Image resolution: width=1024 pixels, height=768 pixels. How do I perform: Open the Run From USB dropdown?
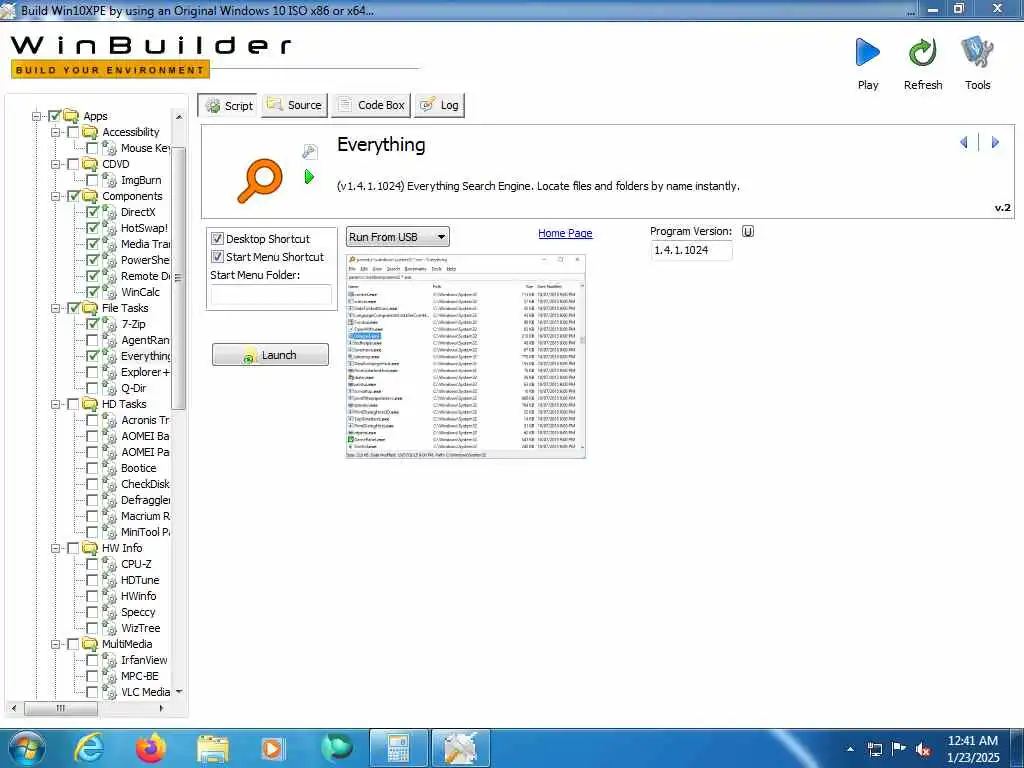point(398,237)
